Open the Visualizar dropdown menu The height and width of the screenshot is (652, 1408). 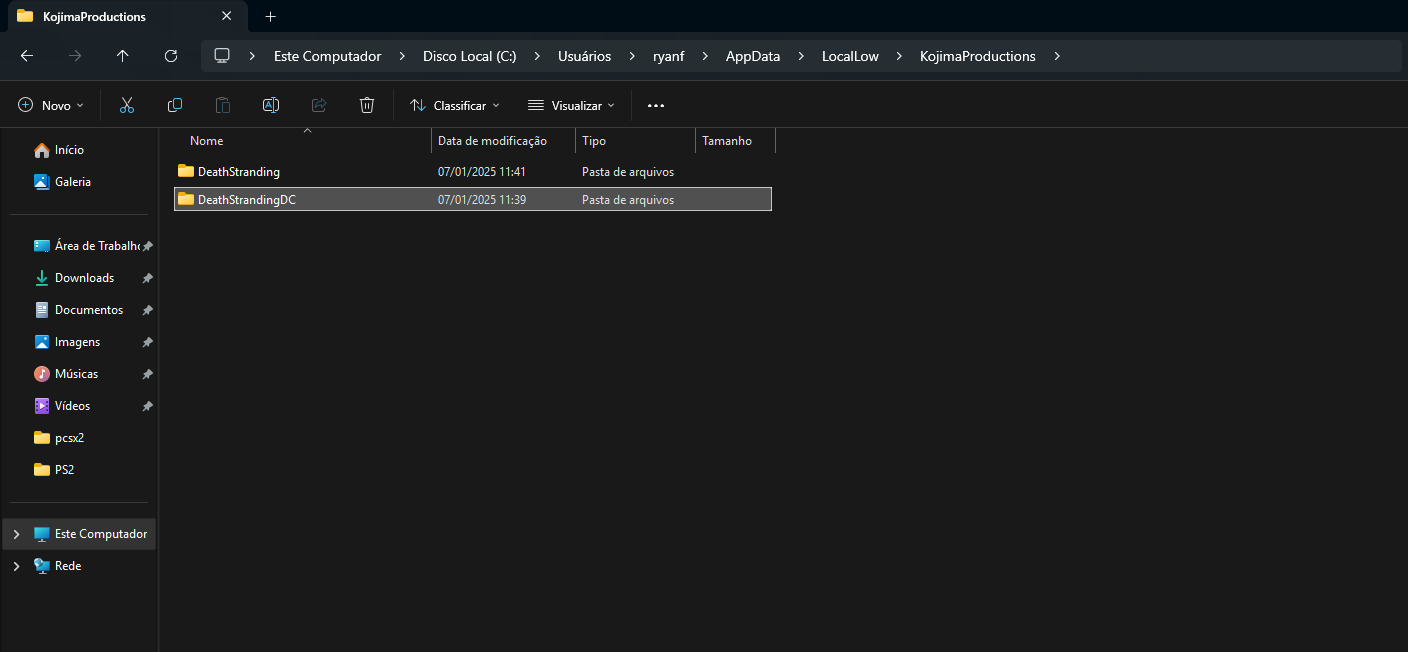(571, 105)
